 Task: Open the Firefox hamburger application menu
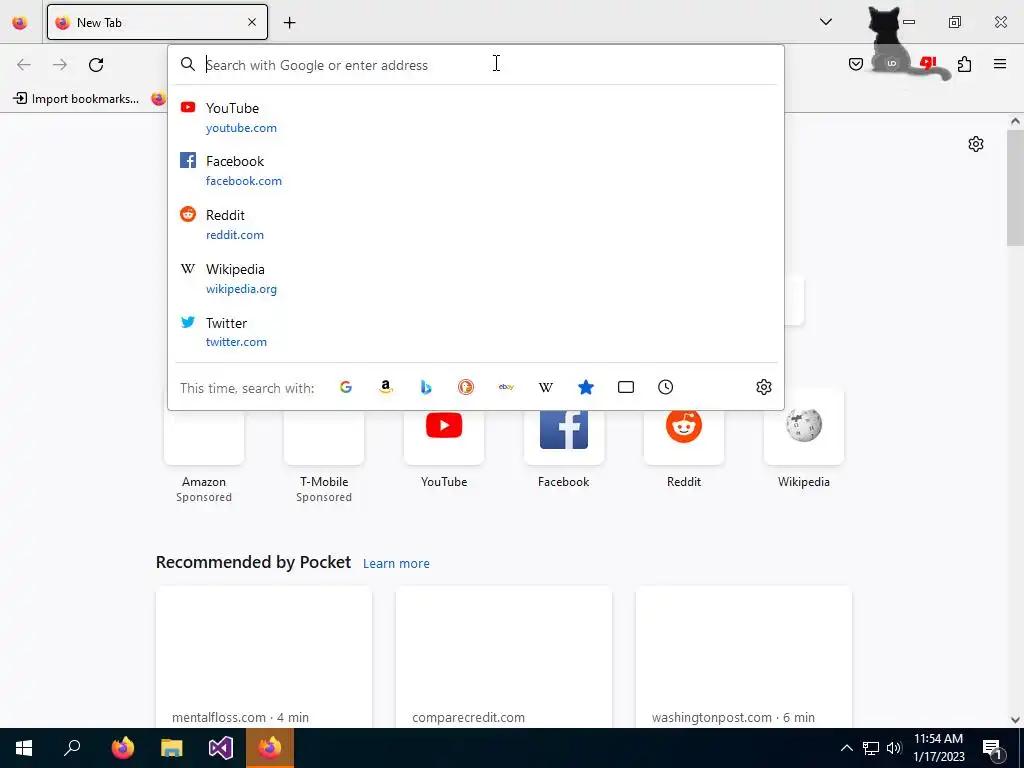pos(1000,64)
